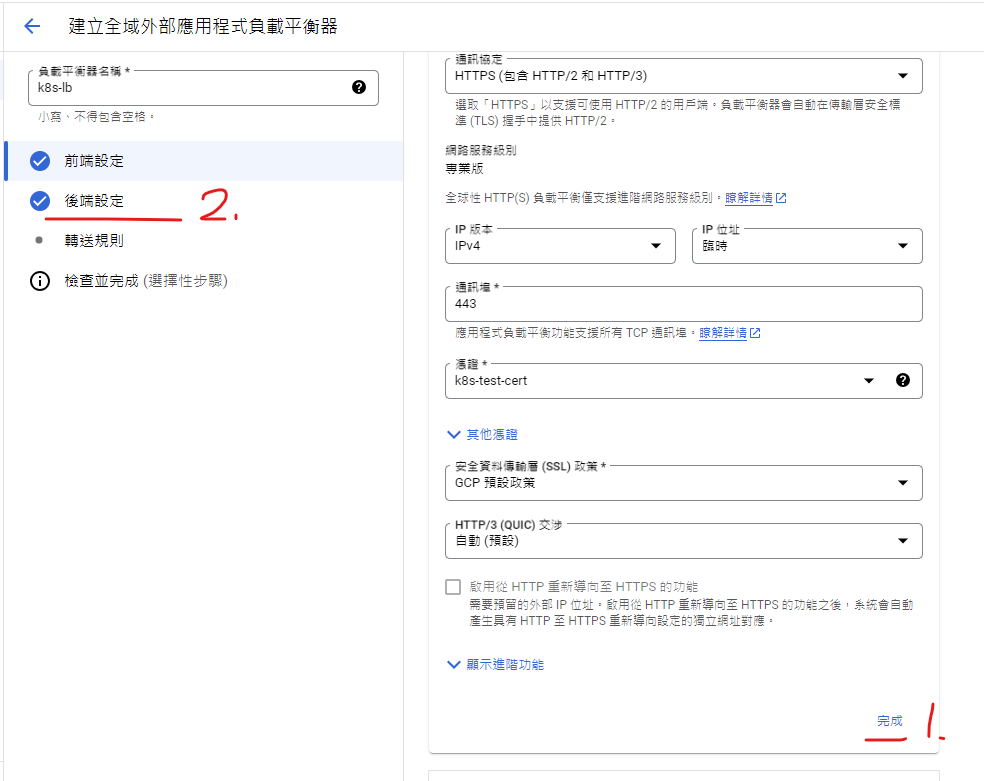This screenshot has width=984, height=781.
Task: Click external link icon after TCP port 瞭解詳情
Action: [755, 333]
